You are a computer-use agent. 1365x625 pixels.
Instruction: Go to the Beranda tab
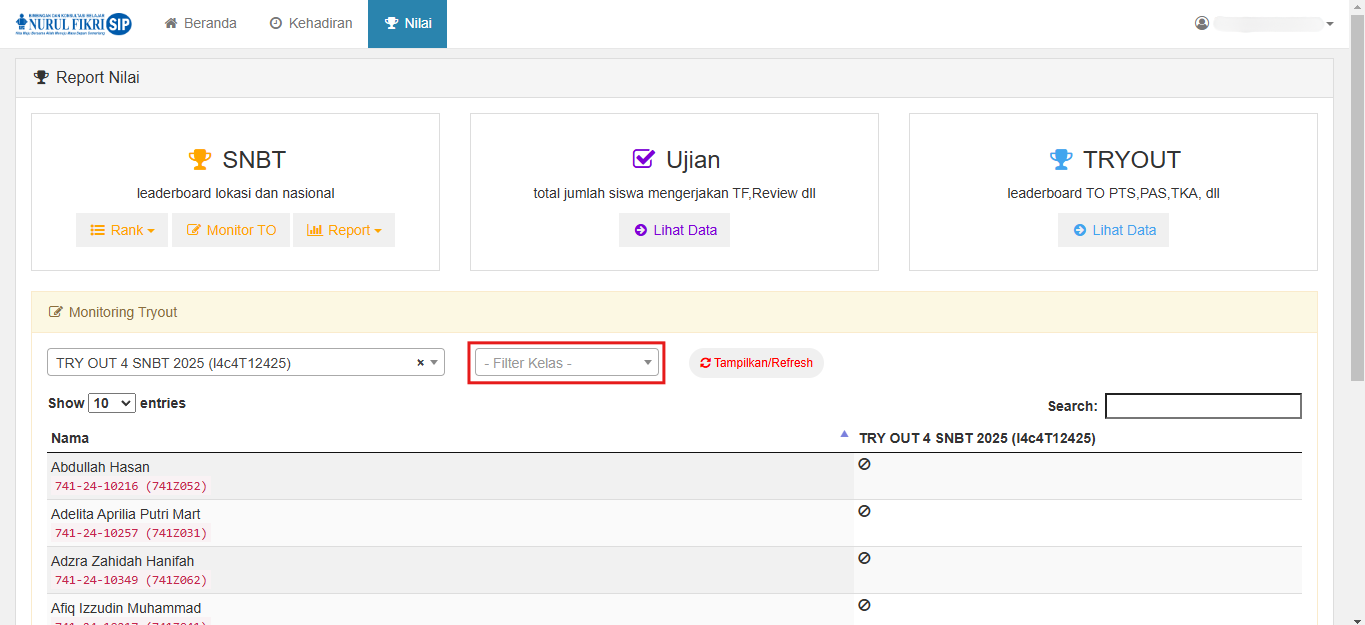200,23
